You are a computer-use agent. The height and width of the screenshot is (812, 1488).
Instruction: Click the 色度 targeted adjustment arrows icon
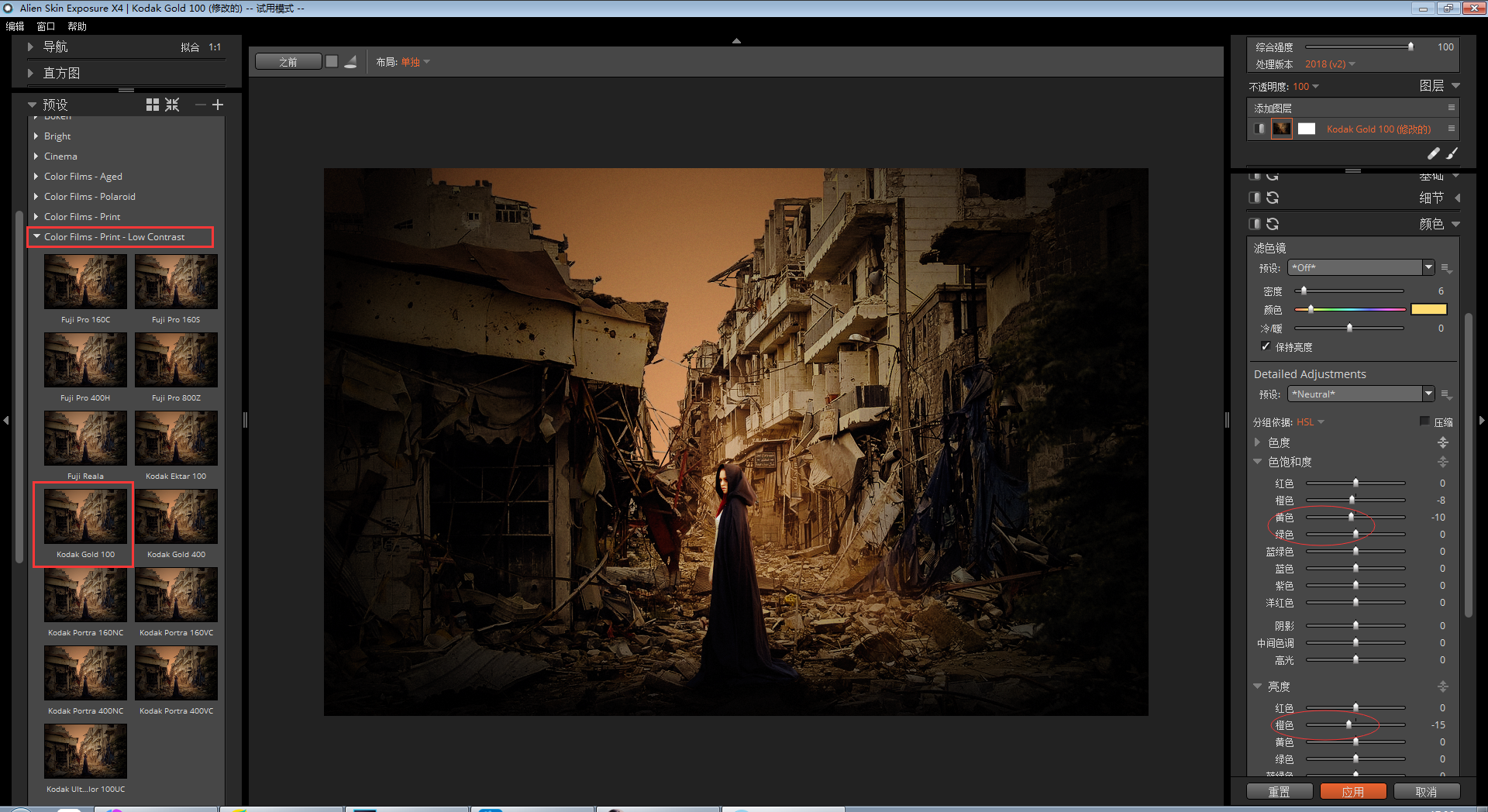[x=1443, y=442]
